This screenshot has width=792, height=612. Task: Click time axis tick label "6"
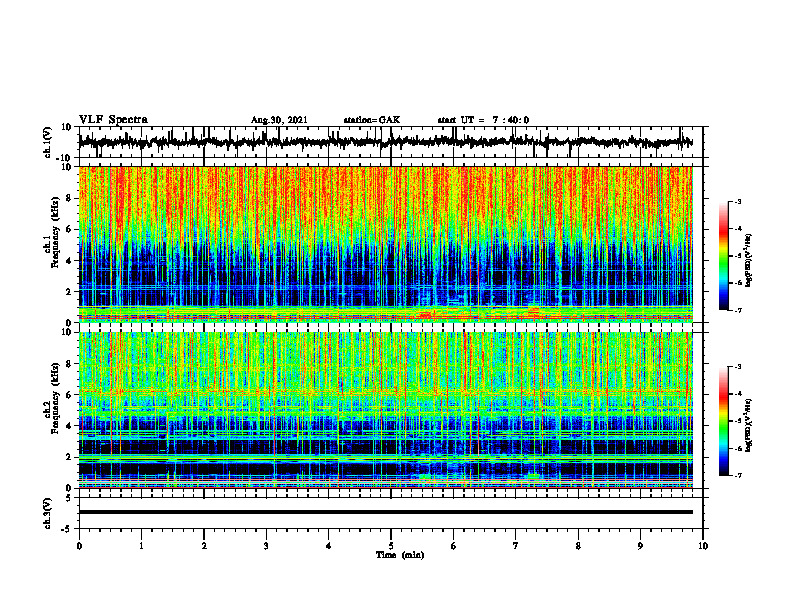(454, 546)
